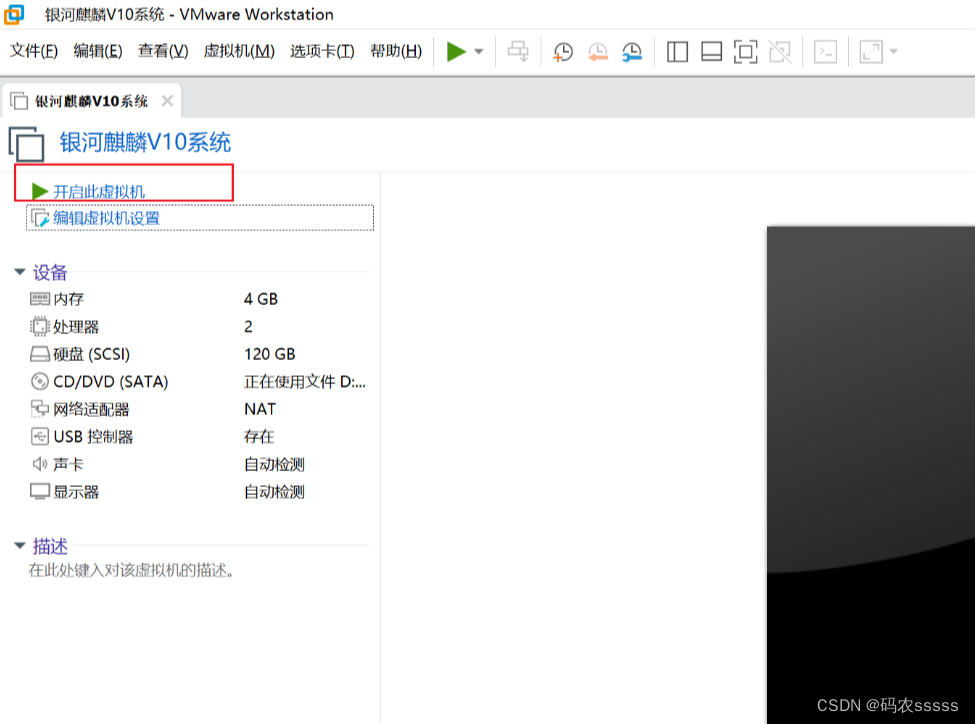
Task: Click the description field 在此处键入对该虚拟机的描述
Action: click(x=131, y=570)
